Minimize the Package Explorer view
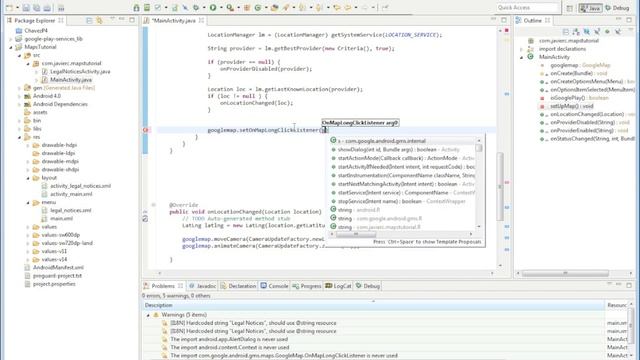Screen dimensions: 640x360 (x=122, y=20)
